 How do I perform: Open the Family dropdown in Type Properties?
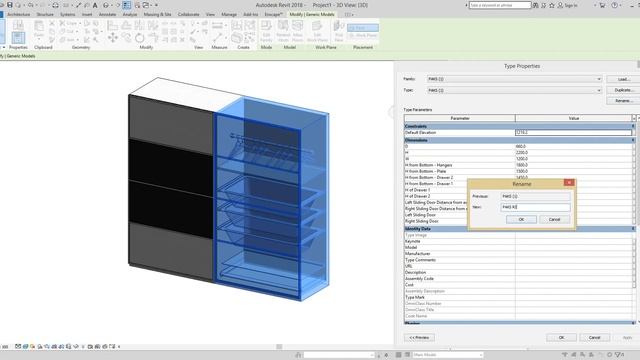pyautogui.click(x=514, y=79)
